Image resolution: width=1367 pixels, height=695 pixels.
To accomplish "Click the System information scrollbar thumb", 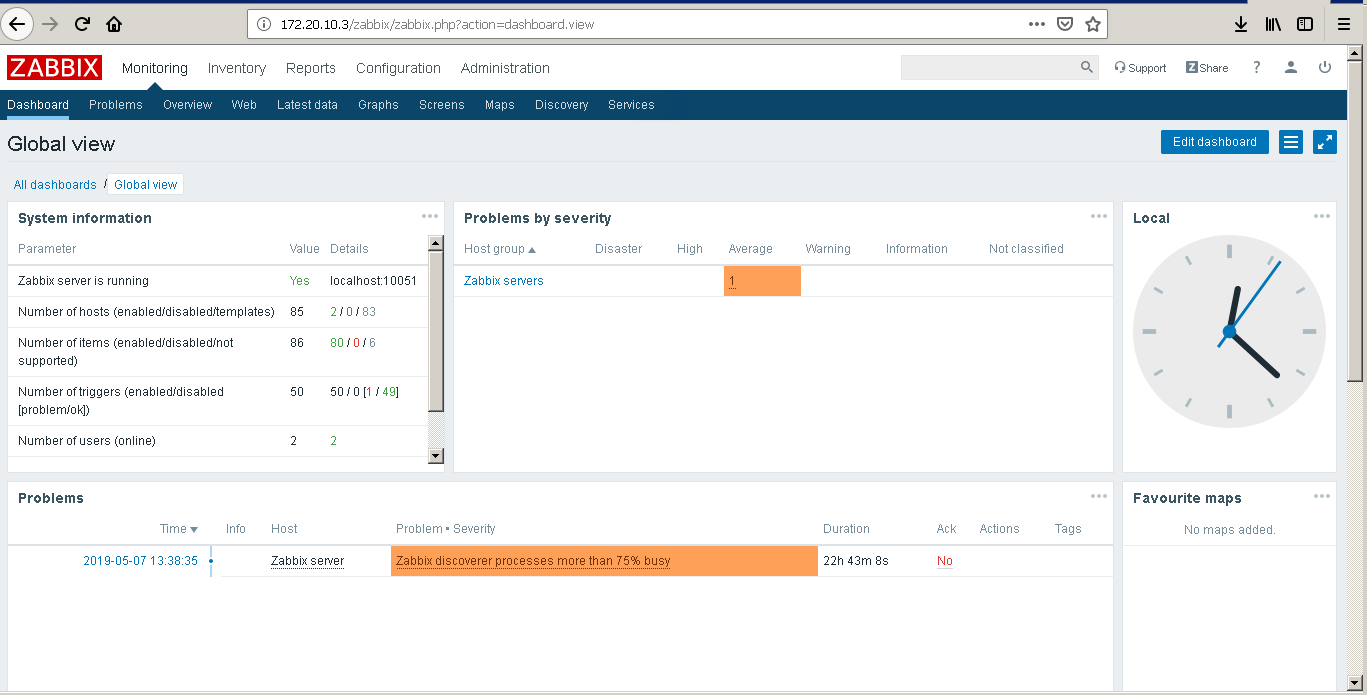I will coord(436,331).
